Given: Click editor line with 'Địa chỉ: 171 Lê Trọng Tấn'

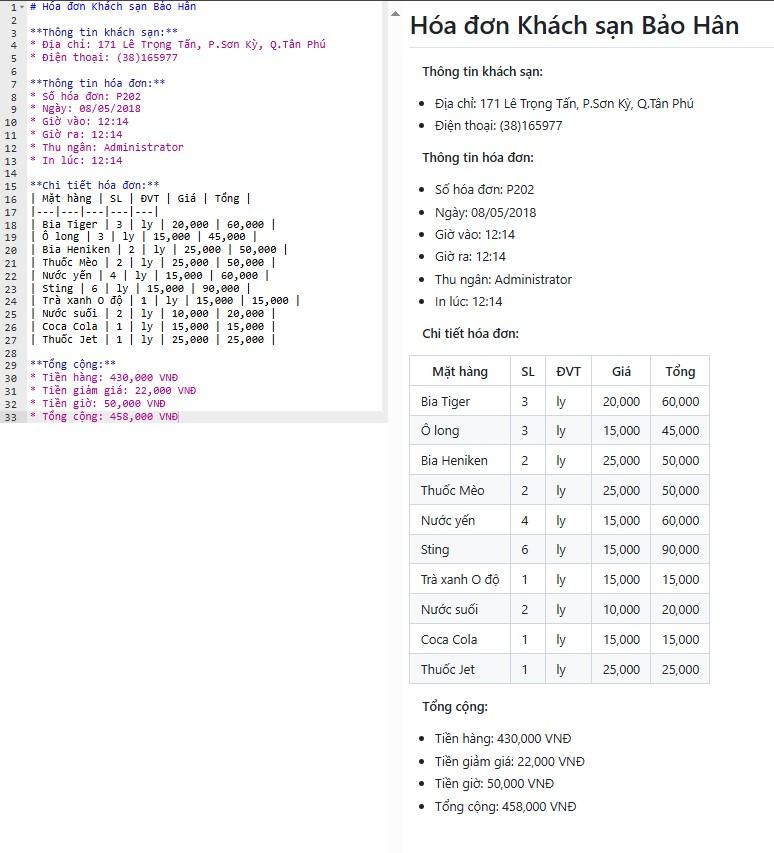Looking at the screenshot, I should pos(178,45).
